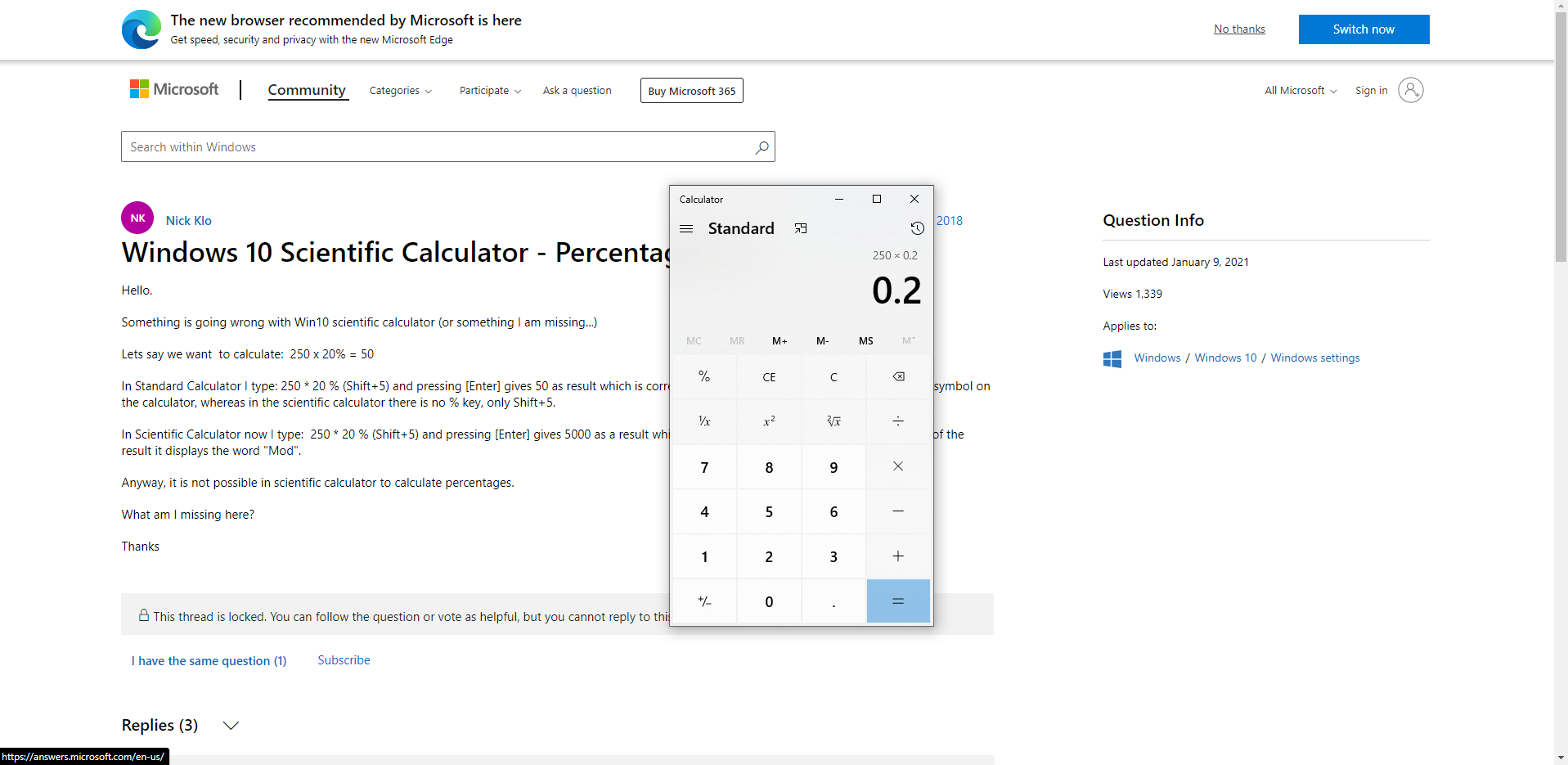Click the M- memory subtract button
The height and width of the screenshot is (765, 1568).
[823, 340]
